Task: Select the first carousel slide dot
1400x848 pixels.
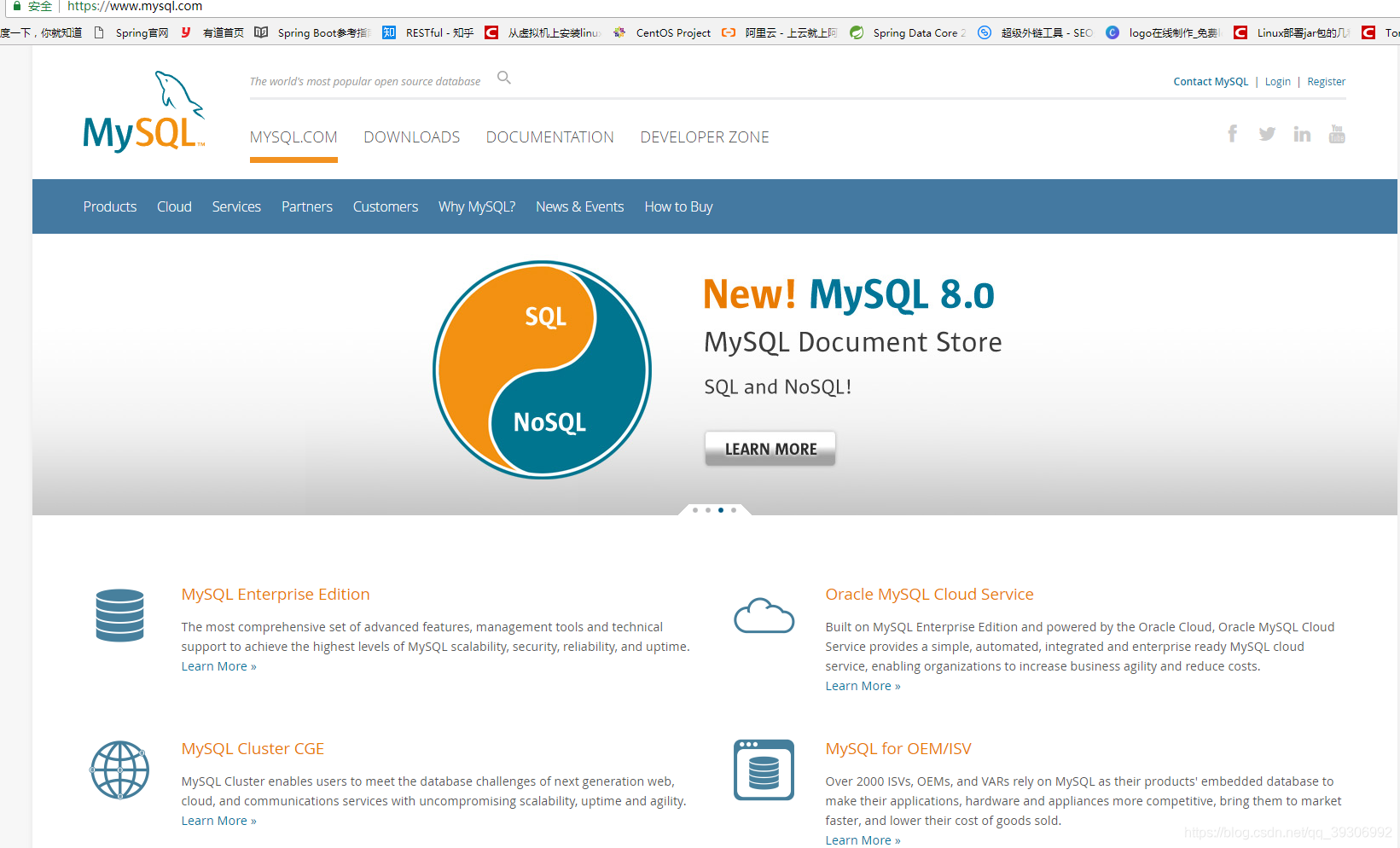Action: point(695,510)
